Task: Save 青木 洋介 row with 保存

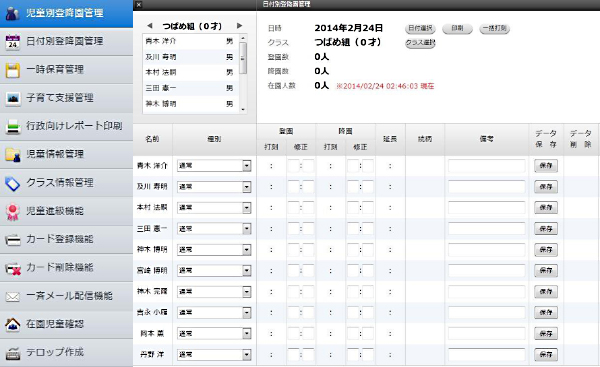Action: pos(546,166)
